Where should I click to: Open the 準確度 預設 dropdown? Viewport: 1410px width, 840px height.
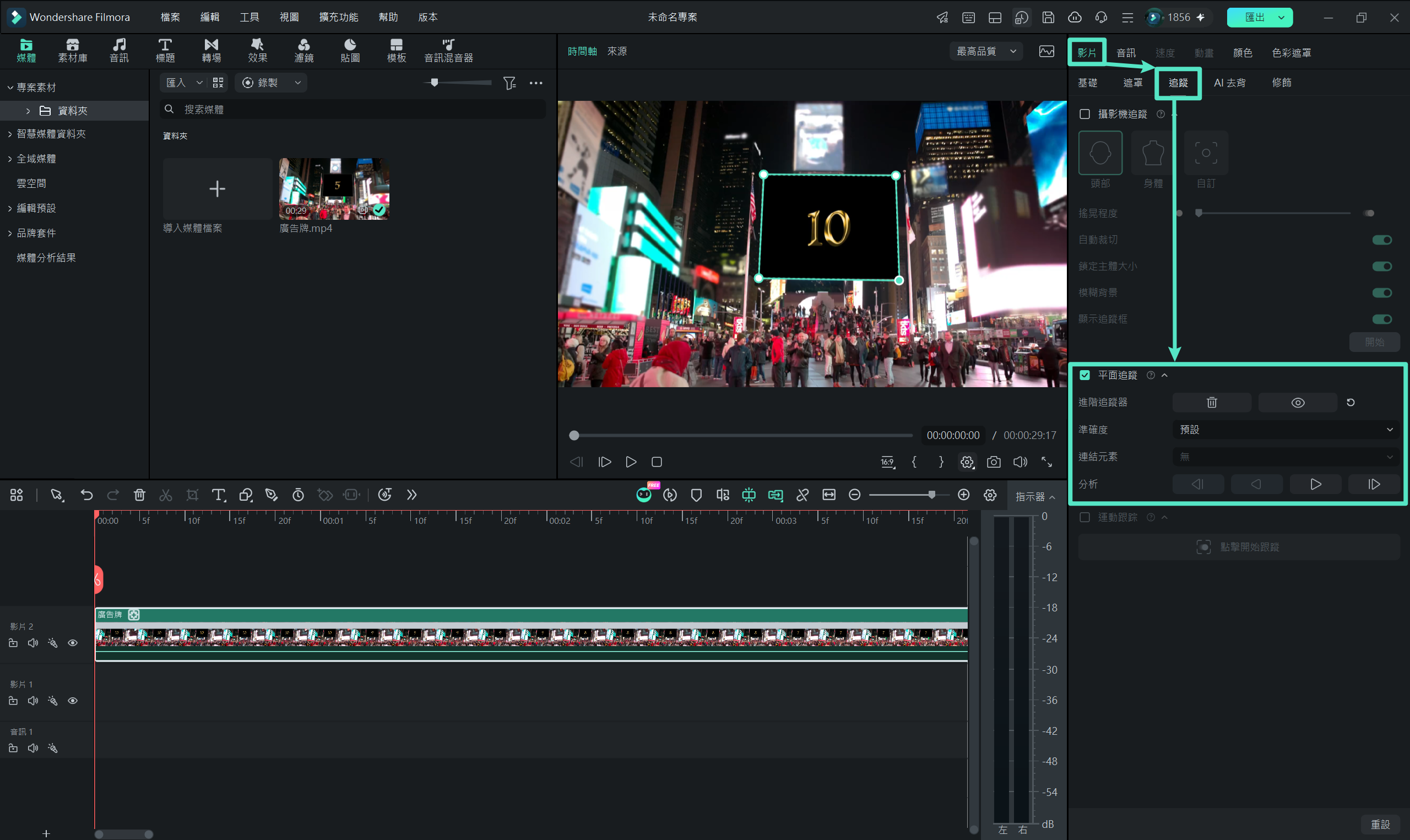coord(1286,430)
